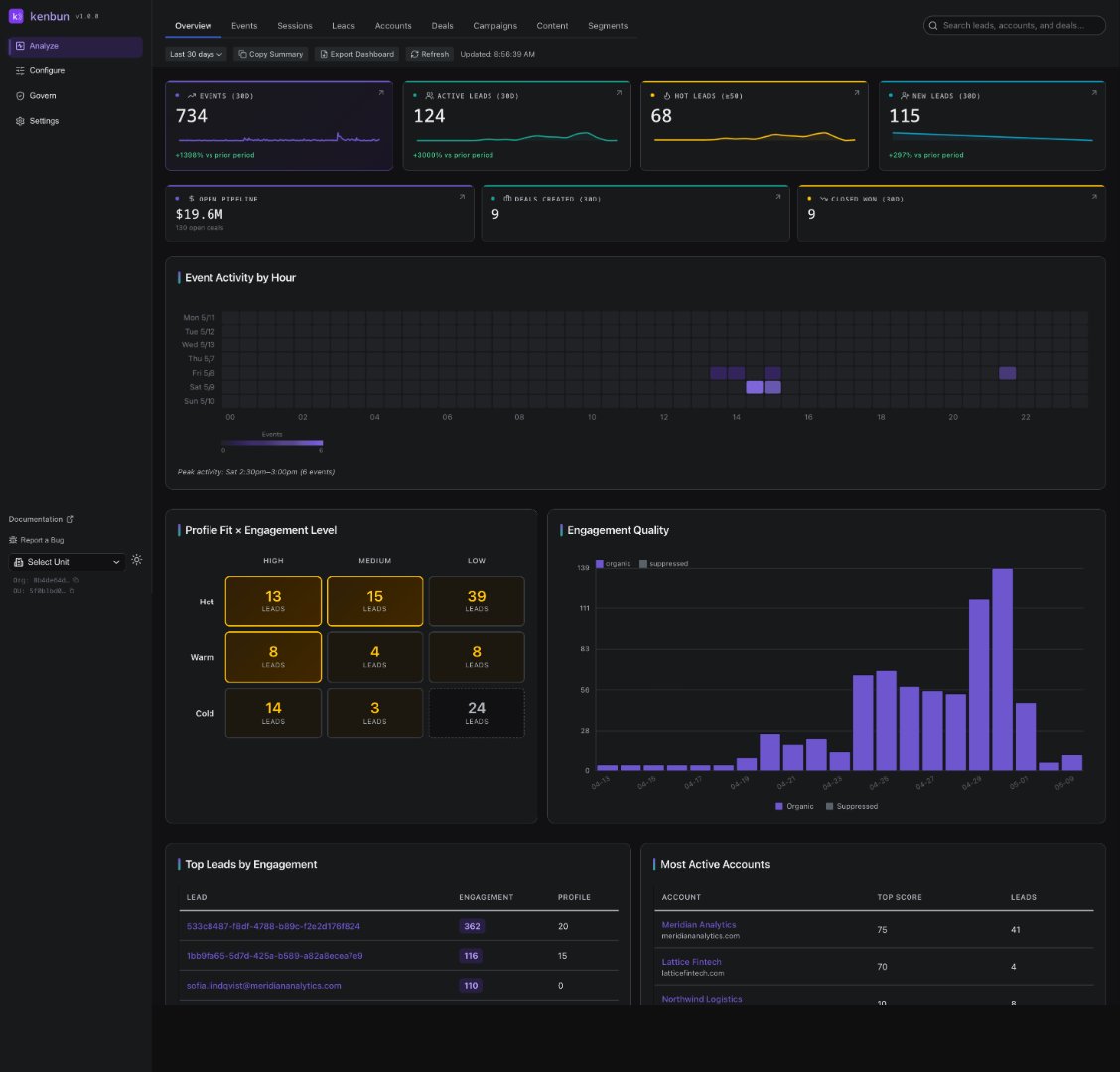Switch to the Campaigns tab
This screenshot has height=1072, width=1120.
point(495,26)
